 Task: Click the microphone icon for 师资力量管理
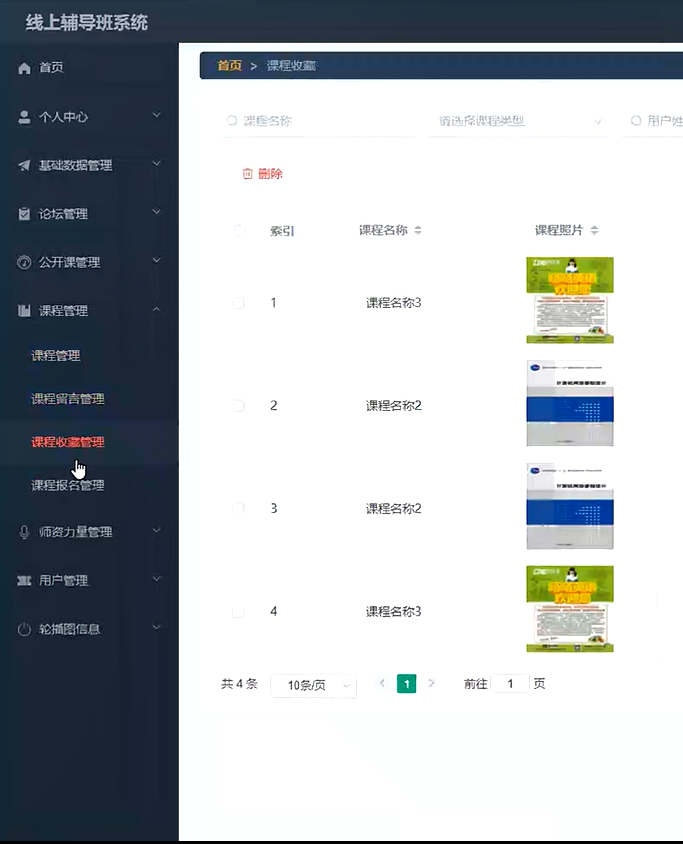(24, 532)
